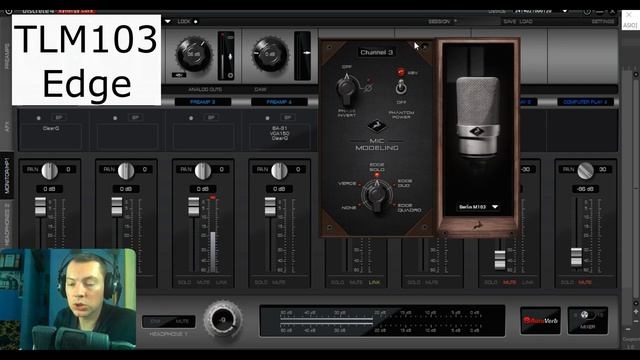Turn the first channel pan knob
Viewport: 640px width, 360px height.
(49, 170)
